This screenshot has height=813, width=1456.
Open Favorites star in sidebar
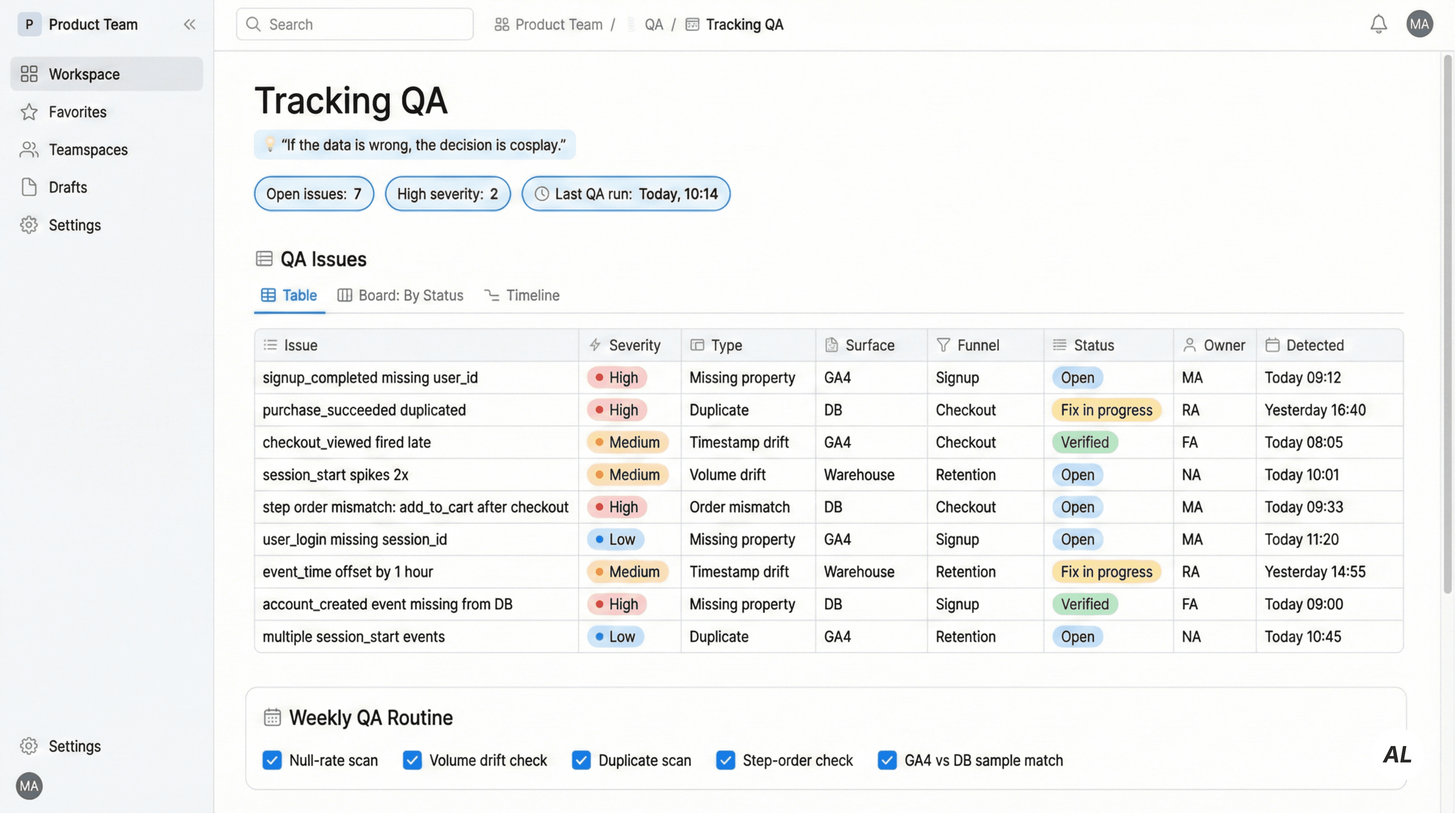coord(29,112)
